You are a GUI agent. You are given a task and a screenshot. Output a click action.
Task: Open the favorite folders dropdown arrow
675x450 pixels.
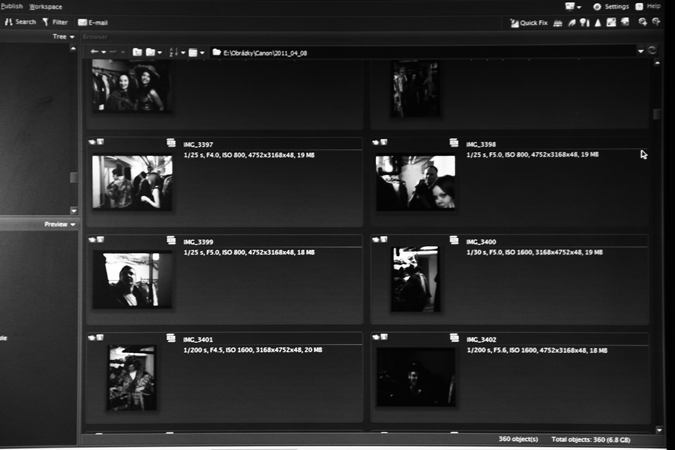(x=160, y=53)
